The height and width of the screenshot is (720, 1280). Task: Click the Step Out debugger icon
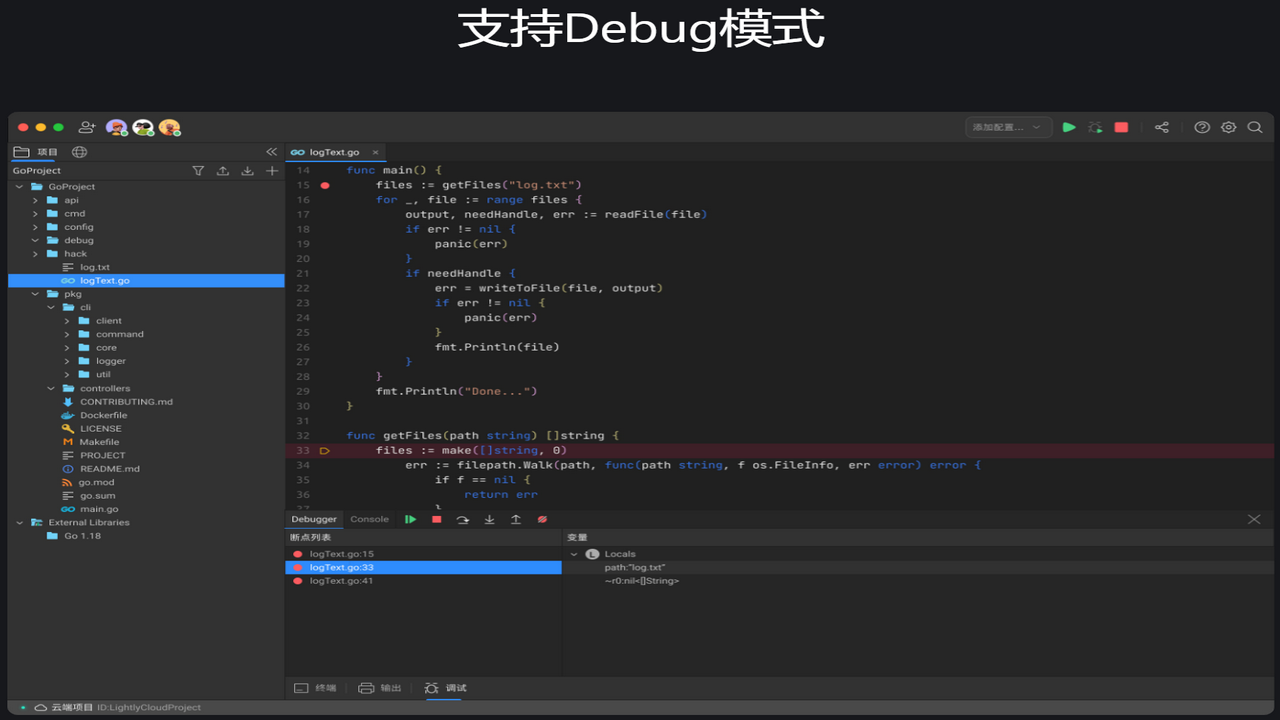(x=514, y=519)
